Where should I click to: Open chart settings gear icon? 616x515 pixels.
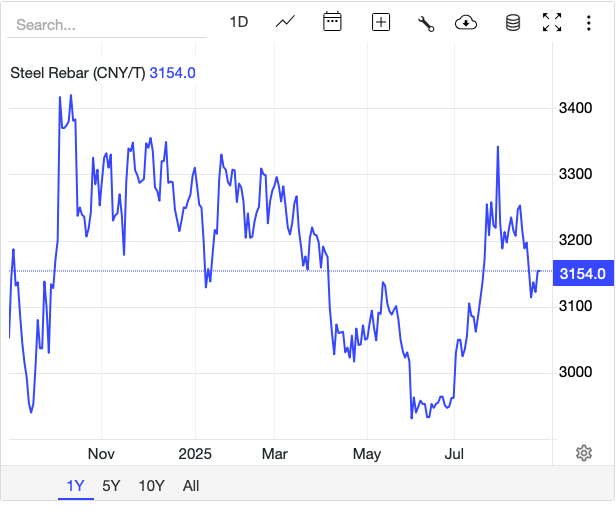(584, 453)
